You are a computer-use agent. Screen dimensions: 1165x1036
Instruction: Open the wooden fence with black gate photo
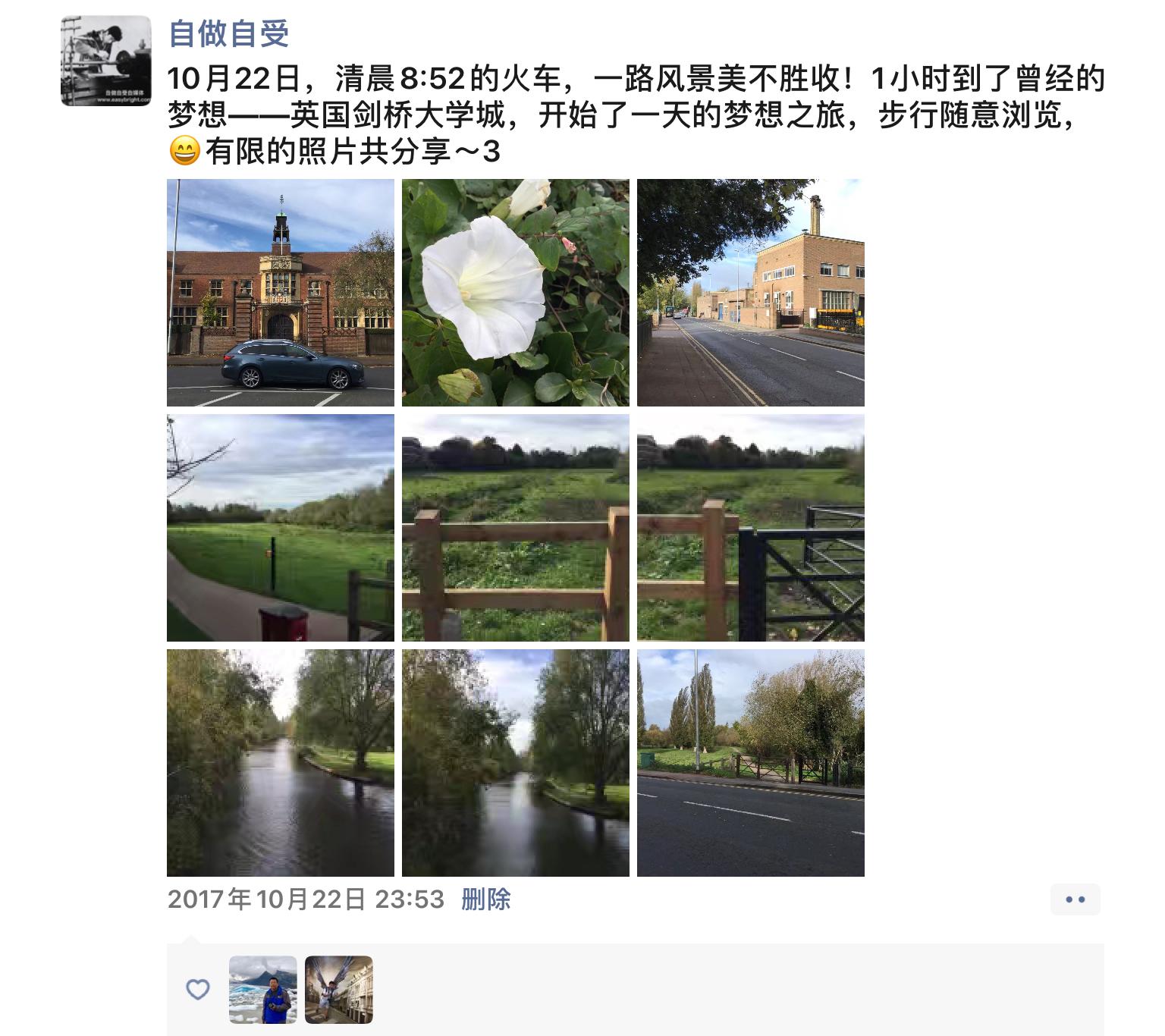pos(751,528)
